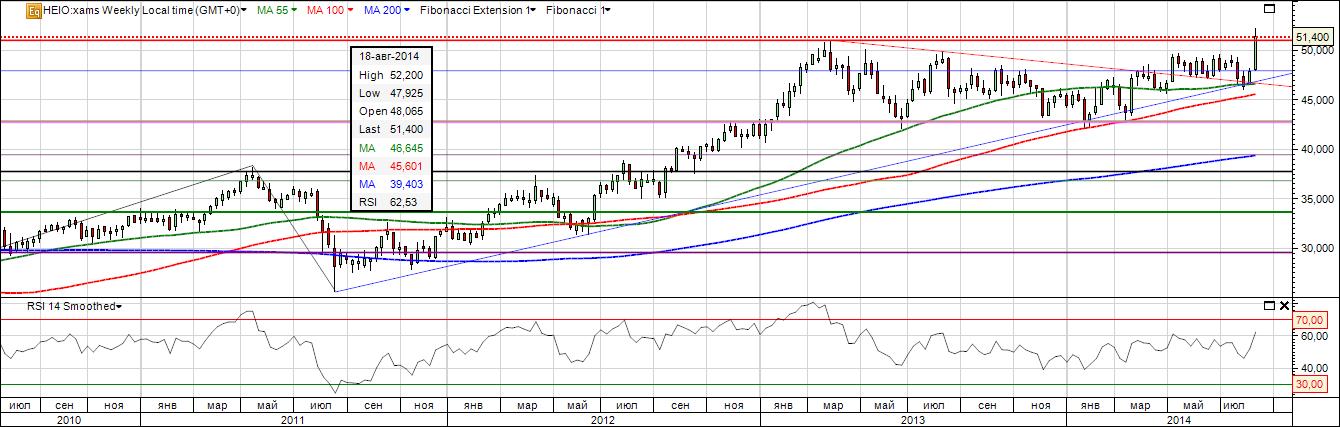Open the MA 55 indicator menu
1340x427 pixels.
(279, 10)
